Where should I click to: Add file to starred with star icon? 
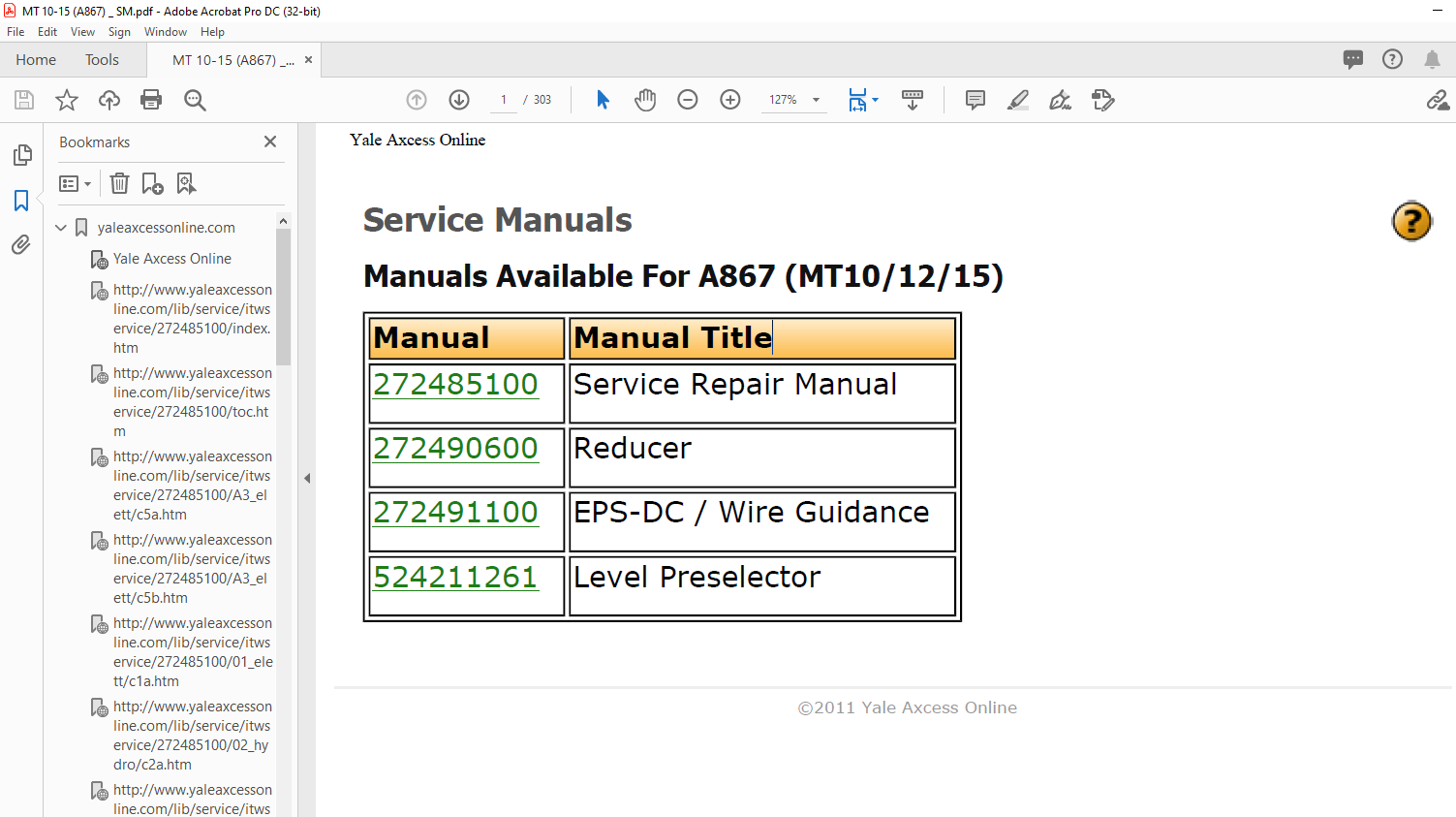[67, 100]
